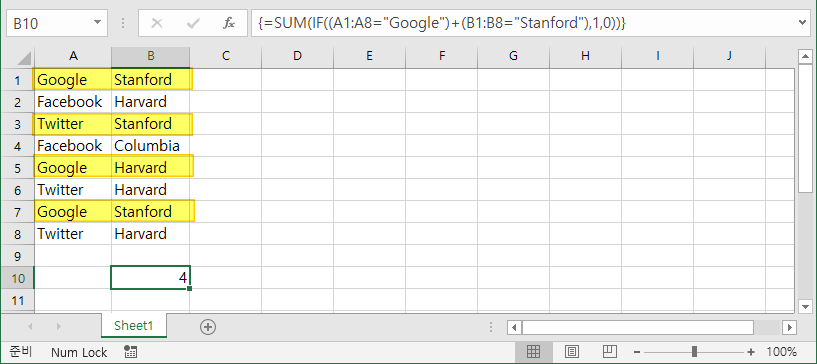Click cell B1 containing Stanford
This screenshot has width=817, height=364.
[151, 80]
